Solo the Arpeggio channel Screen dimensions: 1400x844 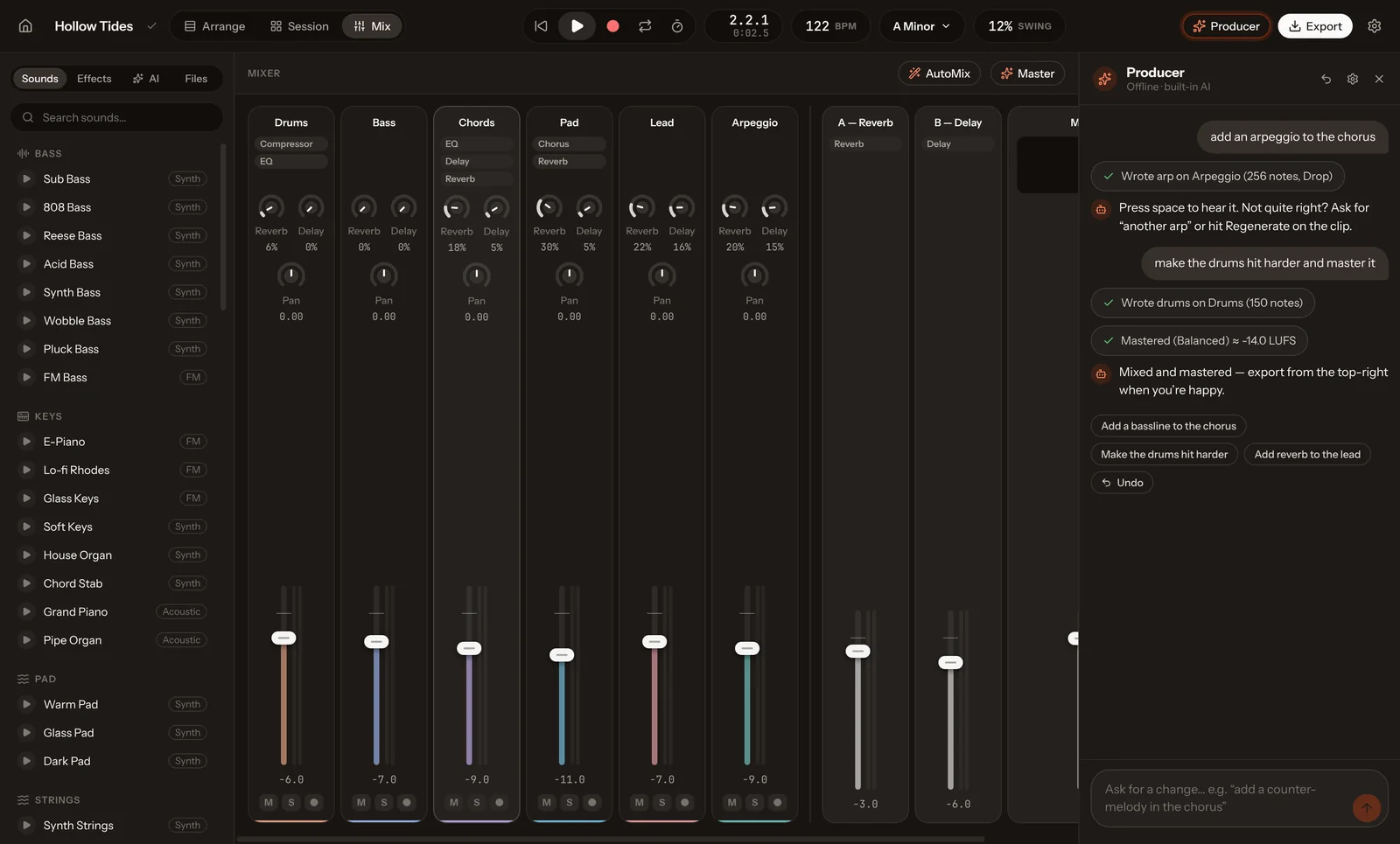(755, 802)
